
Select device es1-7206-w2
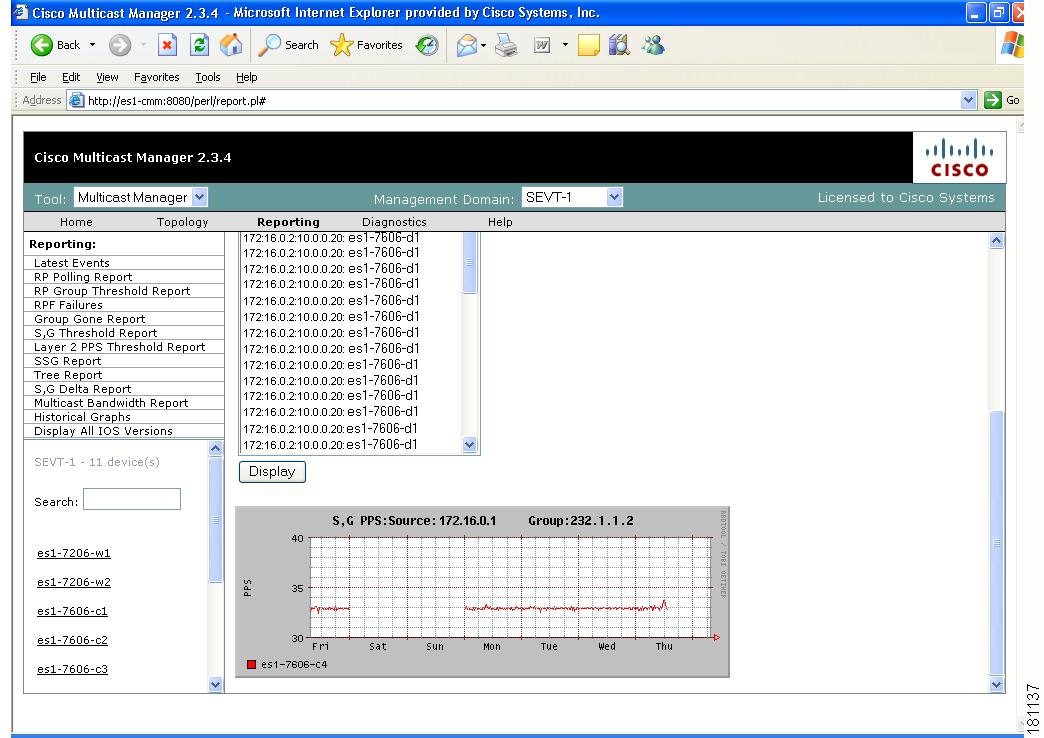74,582
